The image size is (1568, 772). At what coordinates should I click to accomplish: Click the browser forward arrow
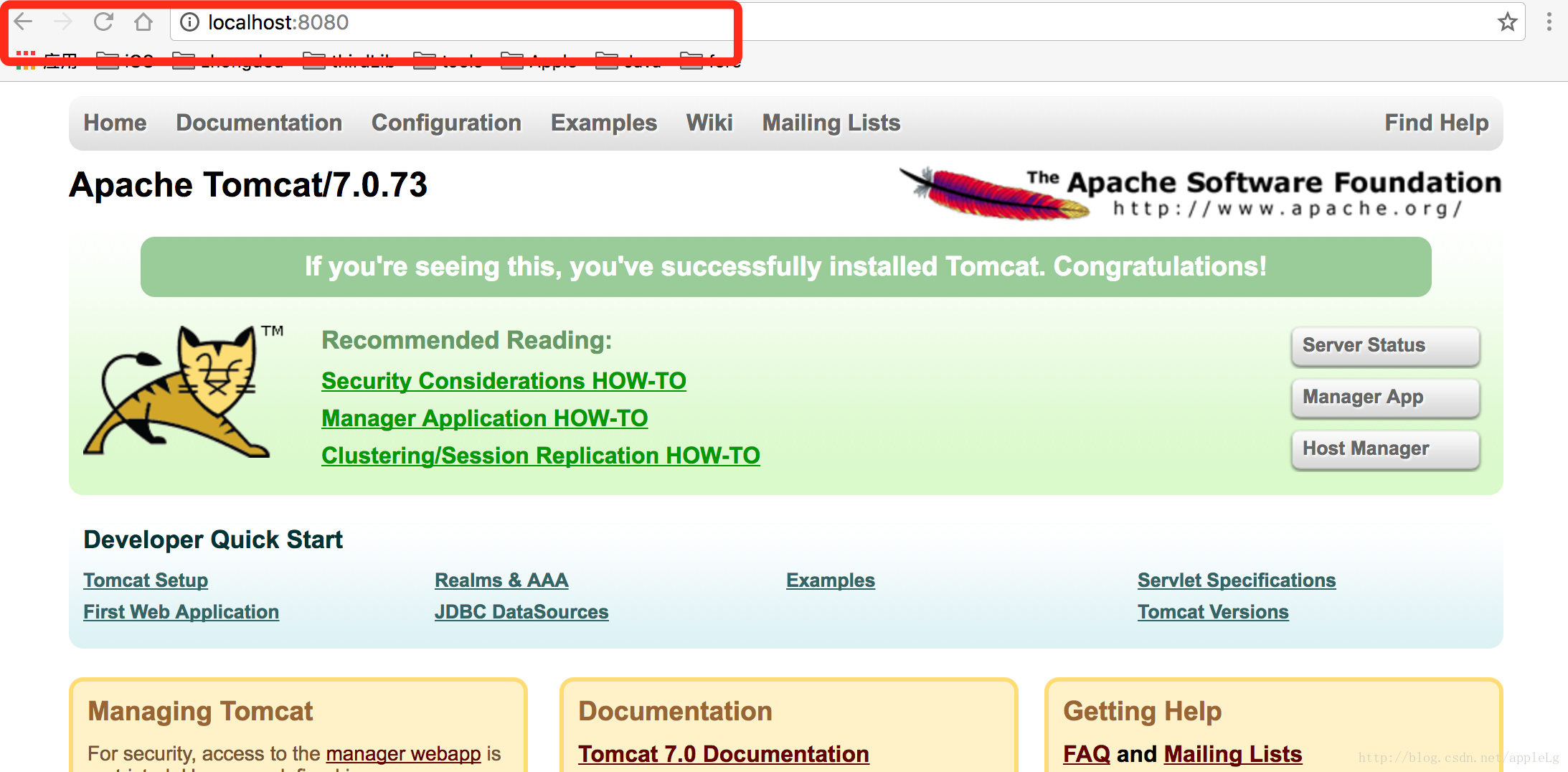(63, 22)
